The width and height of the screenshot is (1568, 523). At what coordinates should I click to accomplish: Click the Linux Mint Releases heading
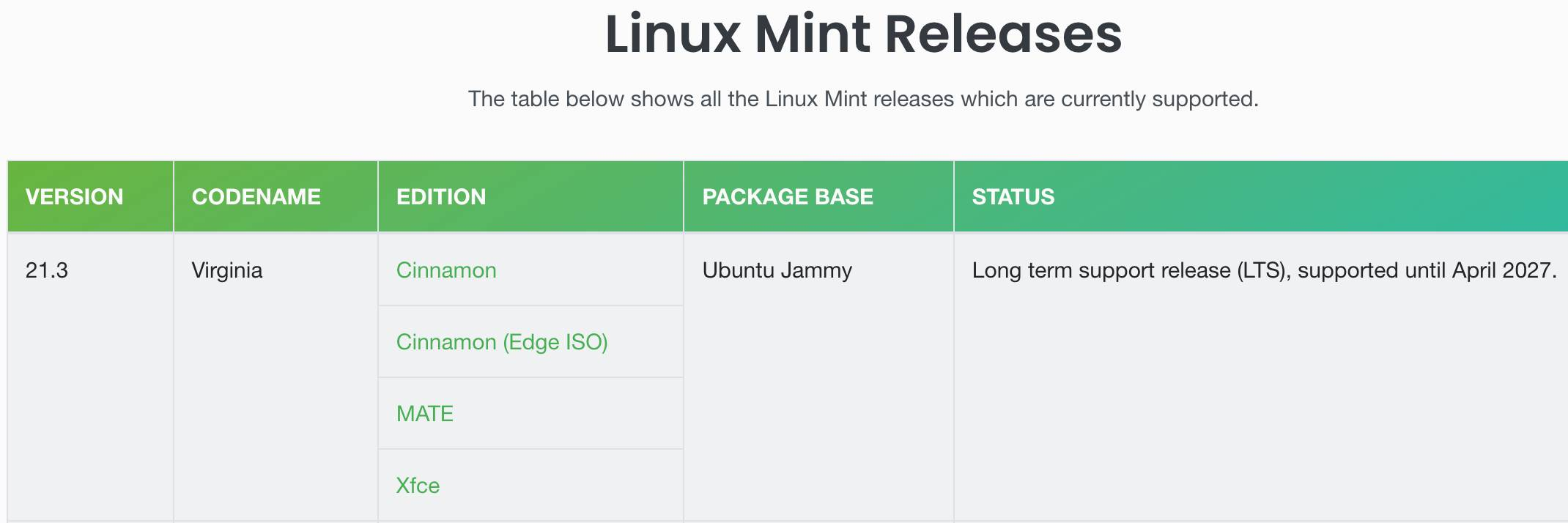(x=863, y=34)
